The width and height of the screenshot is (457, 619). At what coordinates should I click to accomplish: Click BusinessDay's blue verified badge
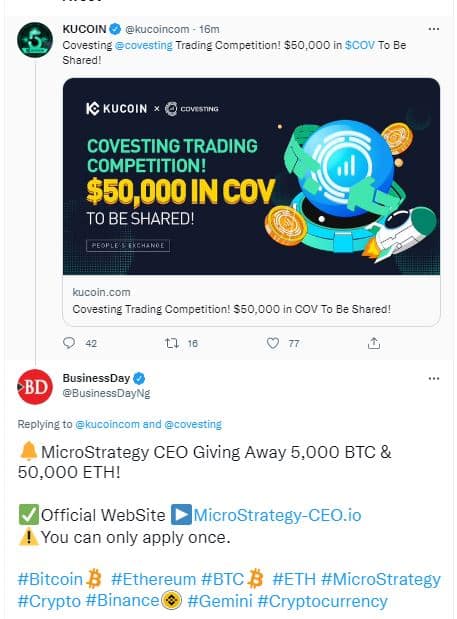coord(139,378)
